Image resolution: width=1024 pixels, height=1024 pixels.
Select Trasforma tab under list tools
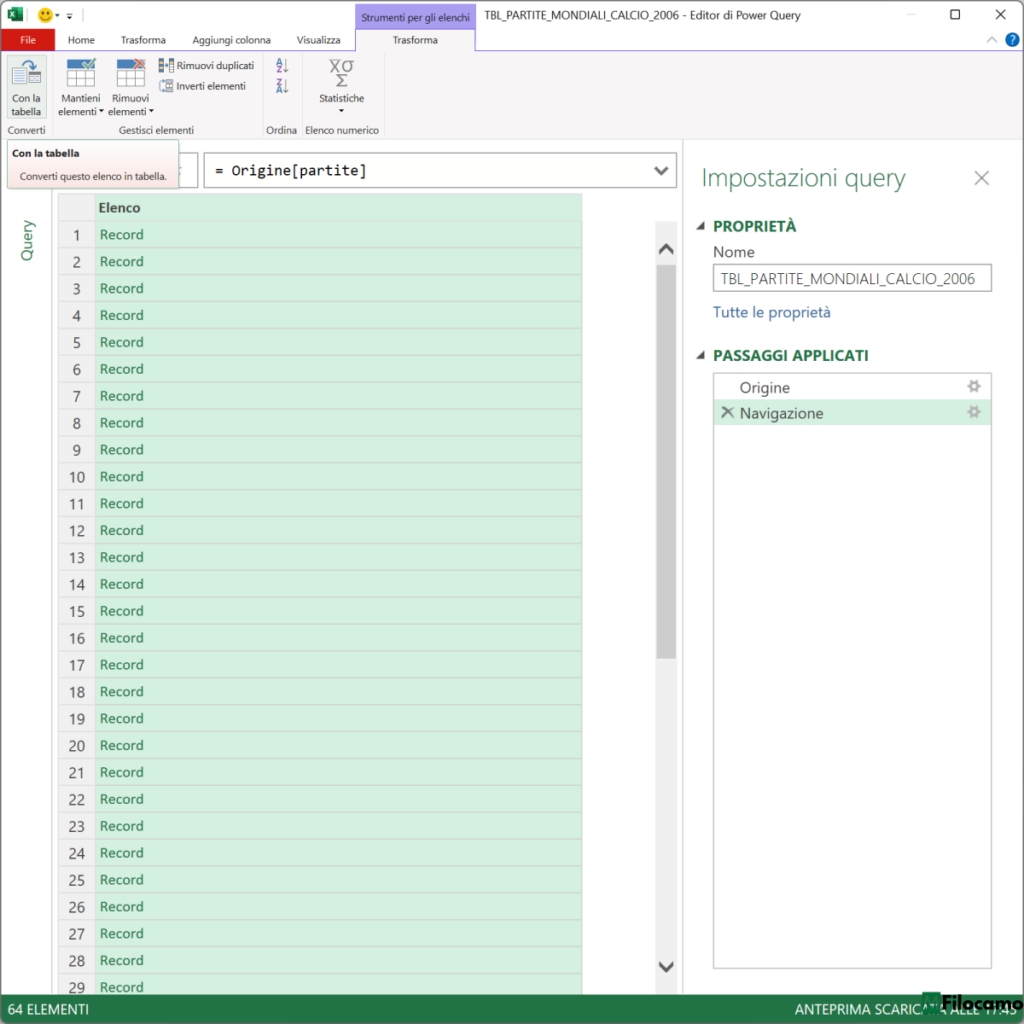415,40
